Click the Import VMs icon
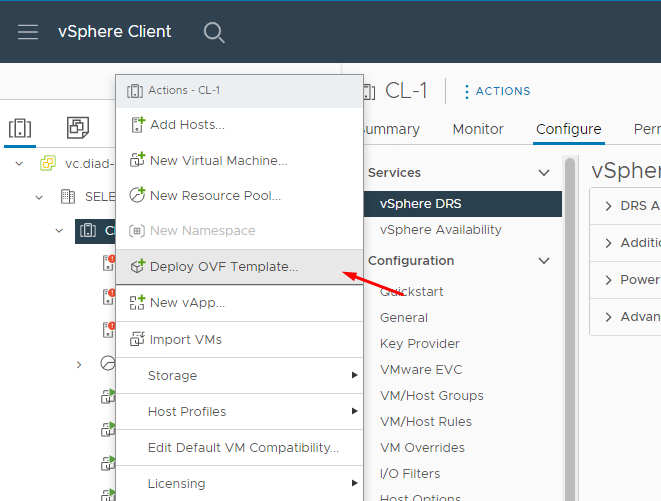The height and width of the screenshot is (501, 661). (x=136, y=340)
